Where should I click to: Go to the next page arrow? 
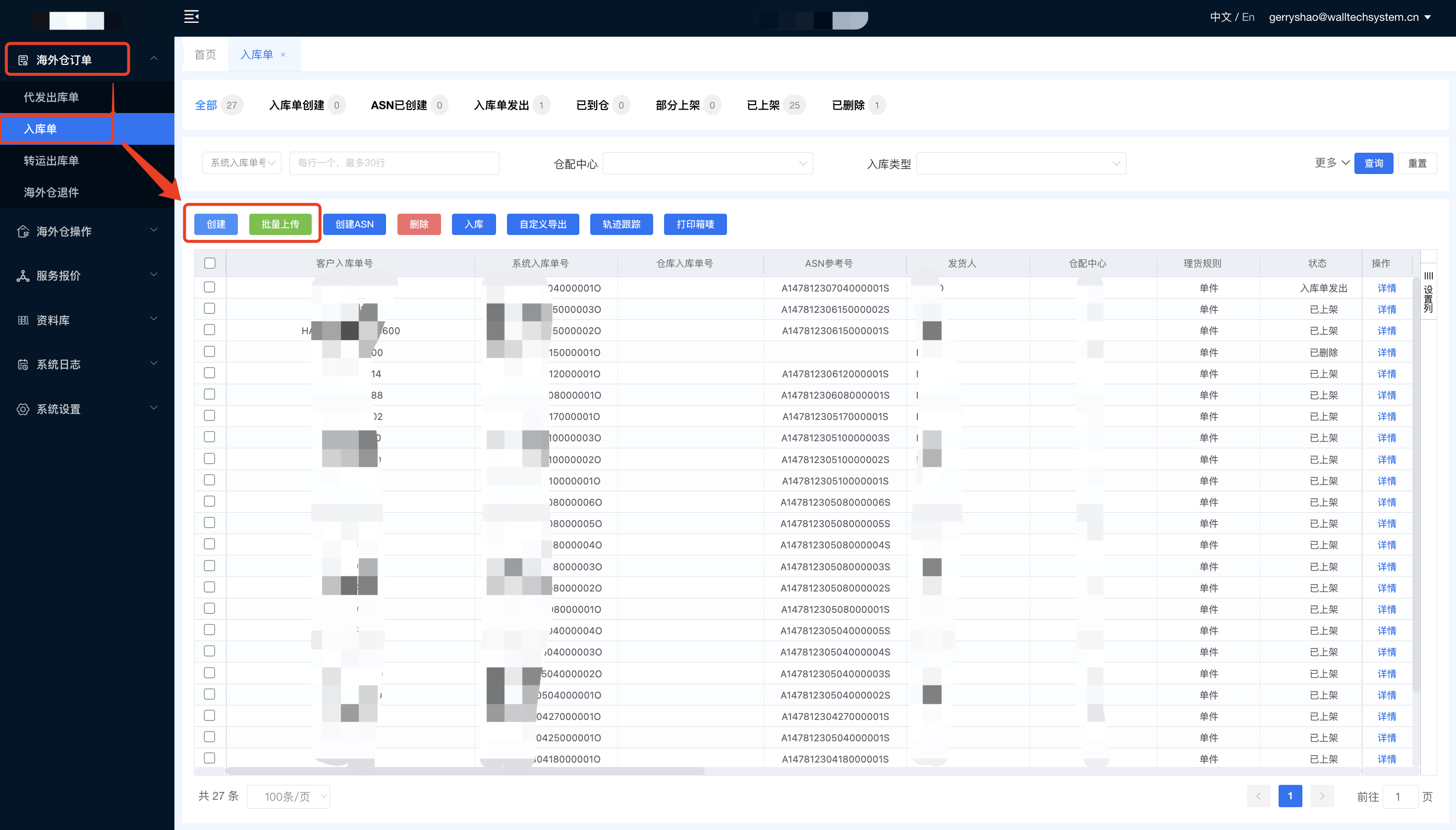pyautogui.click(x=1322, y=796)
